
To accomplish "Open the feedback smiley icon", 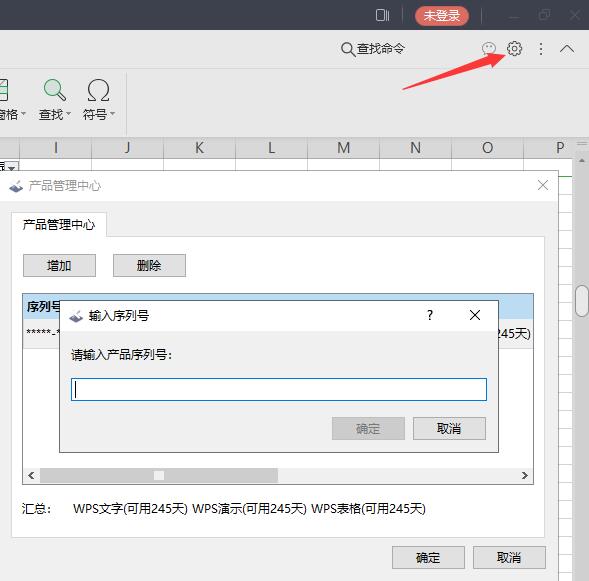I will (x=489, y=49).
